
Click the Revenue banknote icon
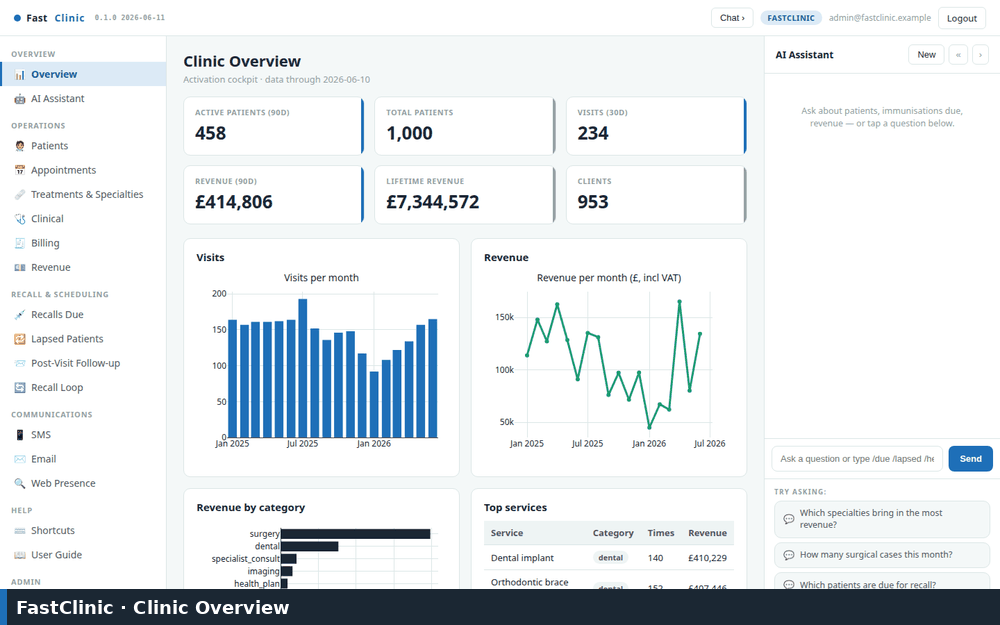[x=20, y=267]
